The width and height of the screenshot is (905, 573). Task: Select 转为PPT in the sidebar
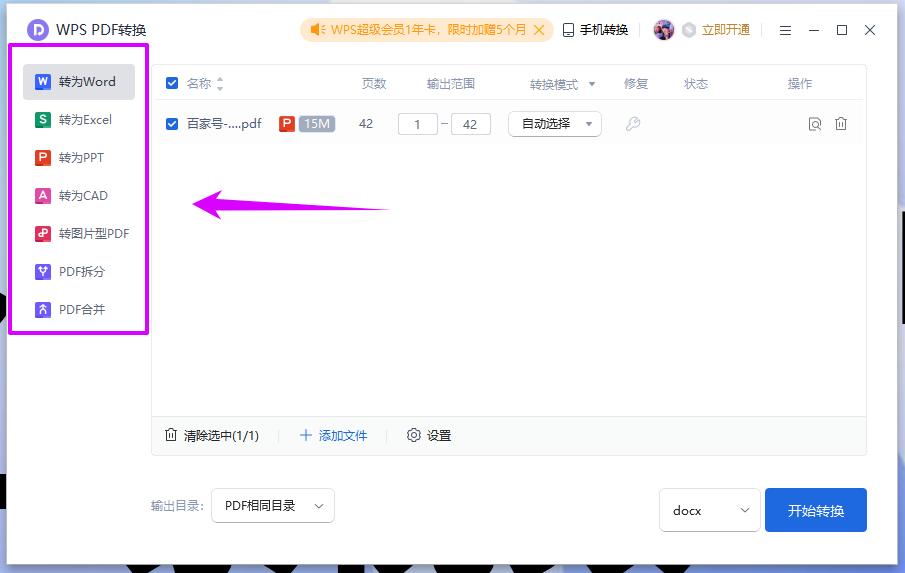click(x=79, y=158)
